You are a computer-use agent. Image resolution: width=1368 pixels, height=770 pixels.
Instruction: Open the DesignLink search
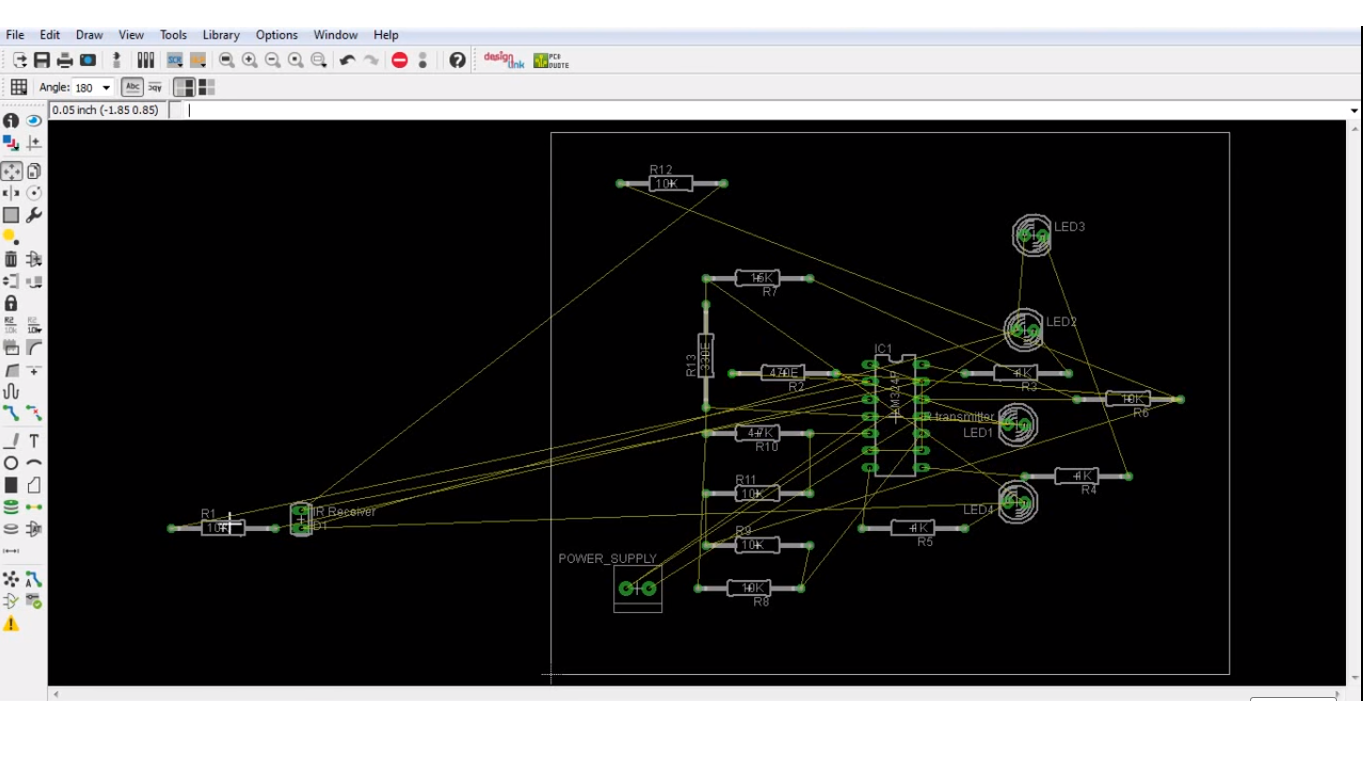504,61
